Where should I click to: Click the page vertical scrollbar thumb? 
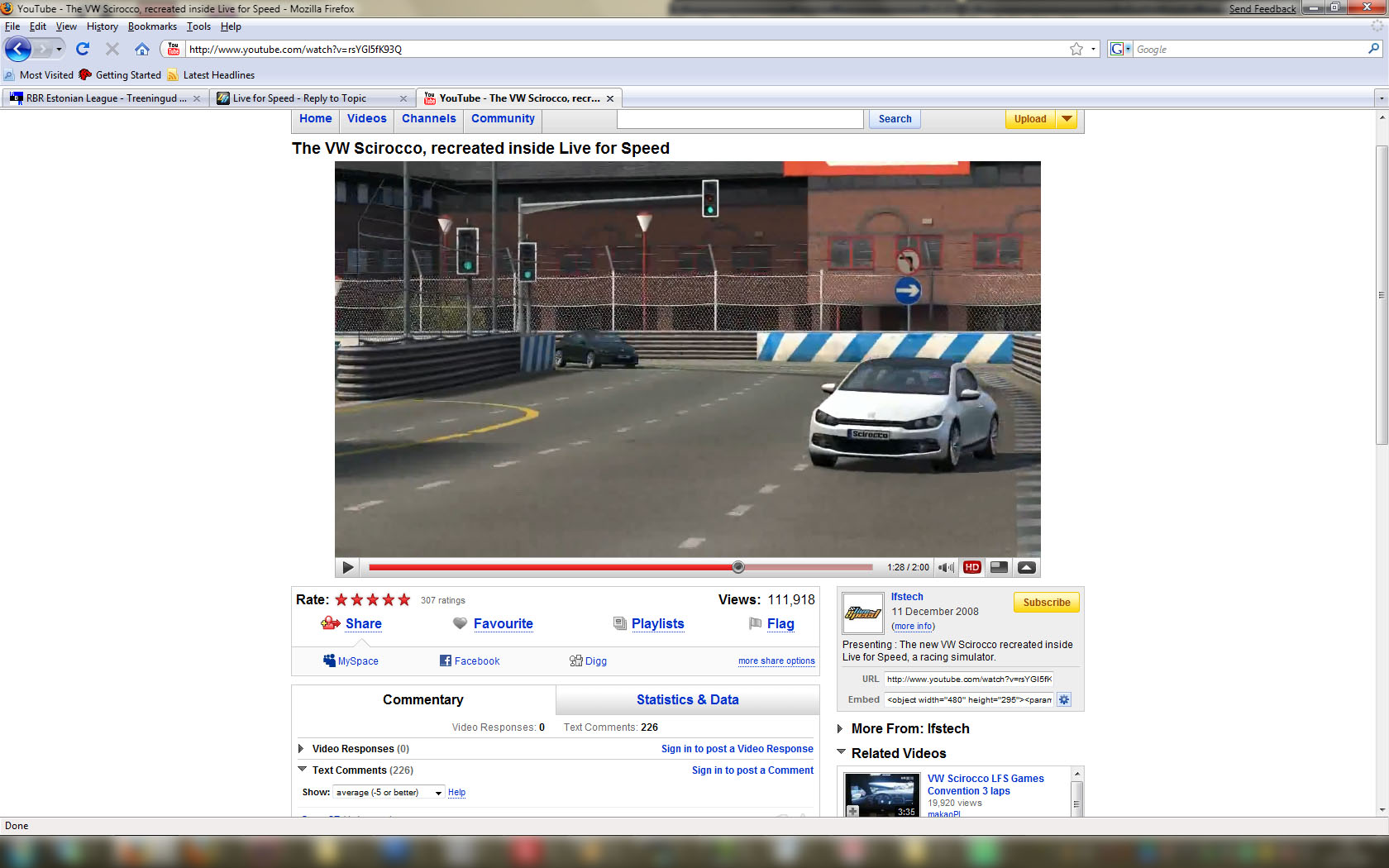point(1382,295)
